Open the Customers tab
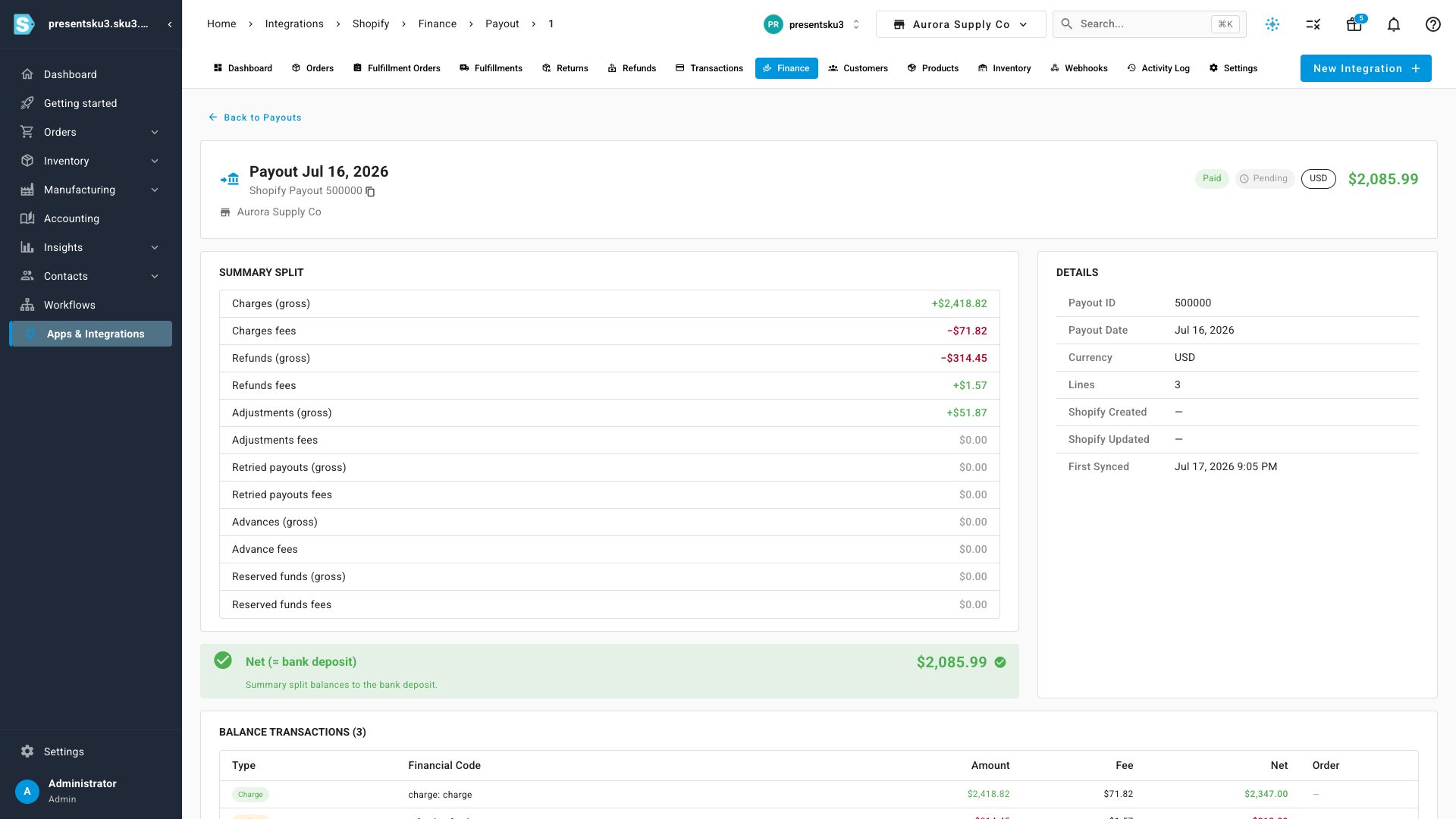 (x=858, y=68)
